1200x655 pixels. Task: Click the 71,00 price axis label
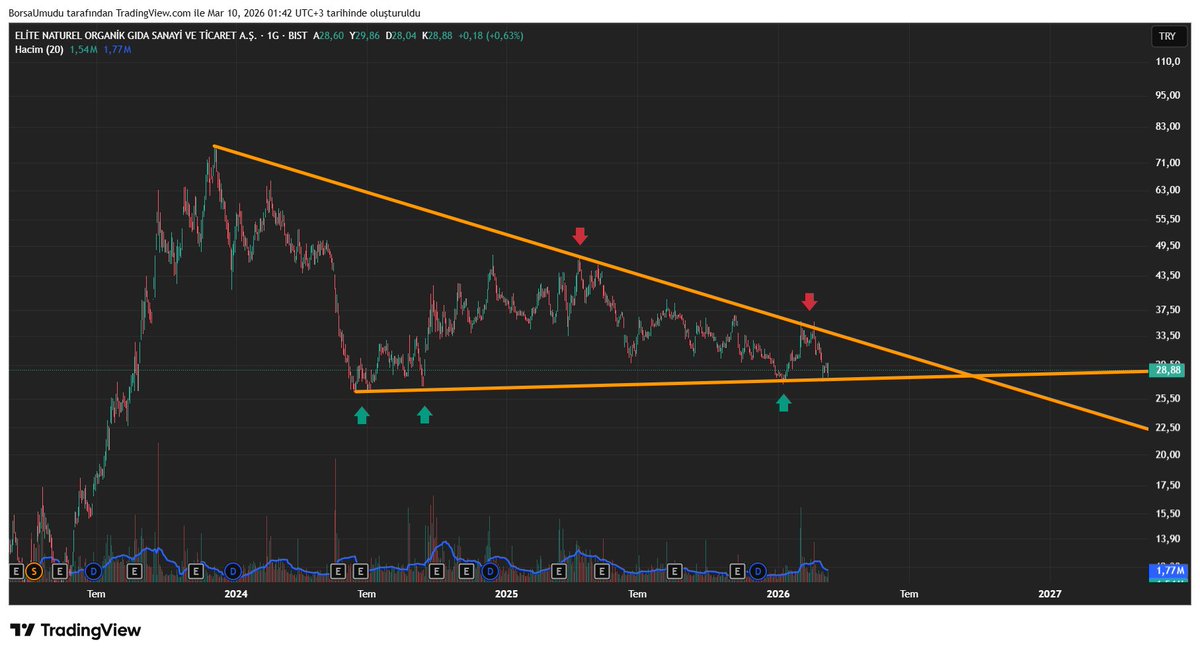pyautogui.click(x=1167, y=162)
